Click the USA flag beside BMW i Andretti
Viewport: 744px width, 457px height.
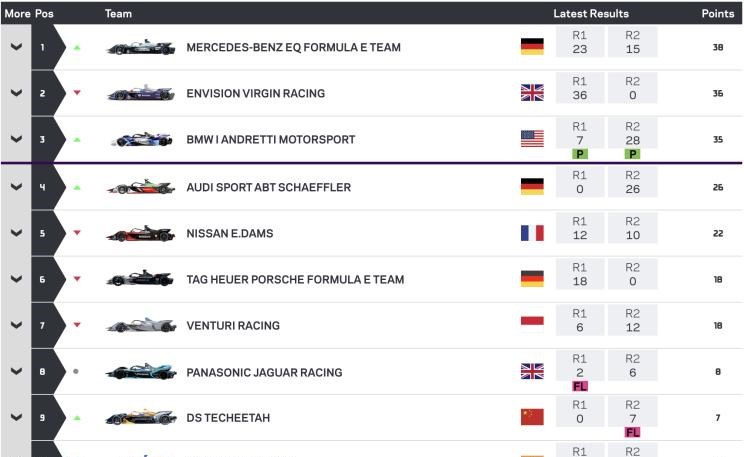(532, 139)
